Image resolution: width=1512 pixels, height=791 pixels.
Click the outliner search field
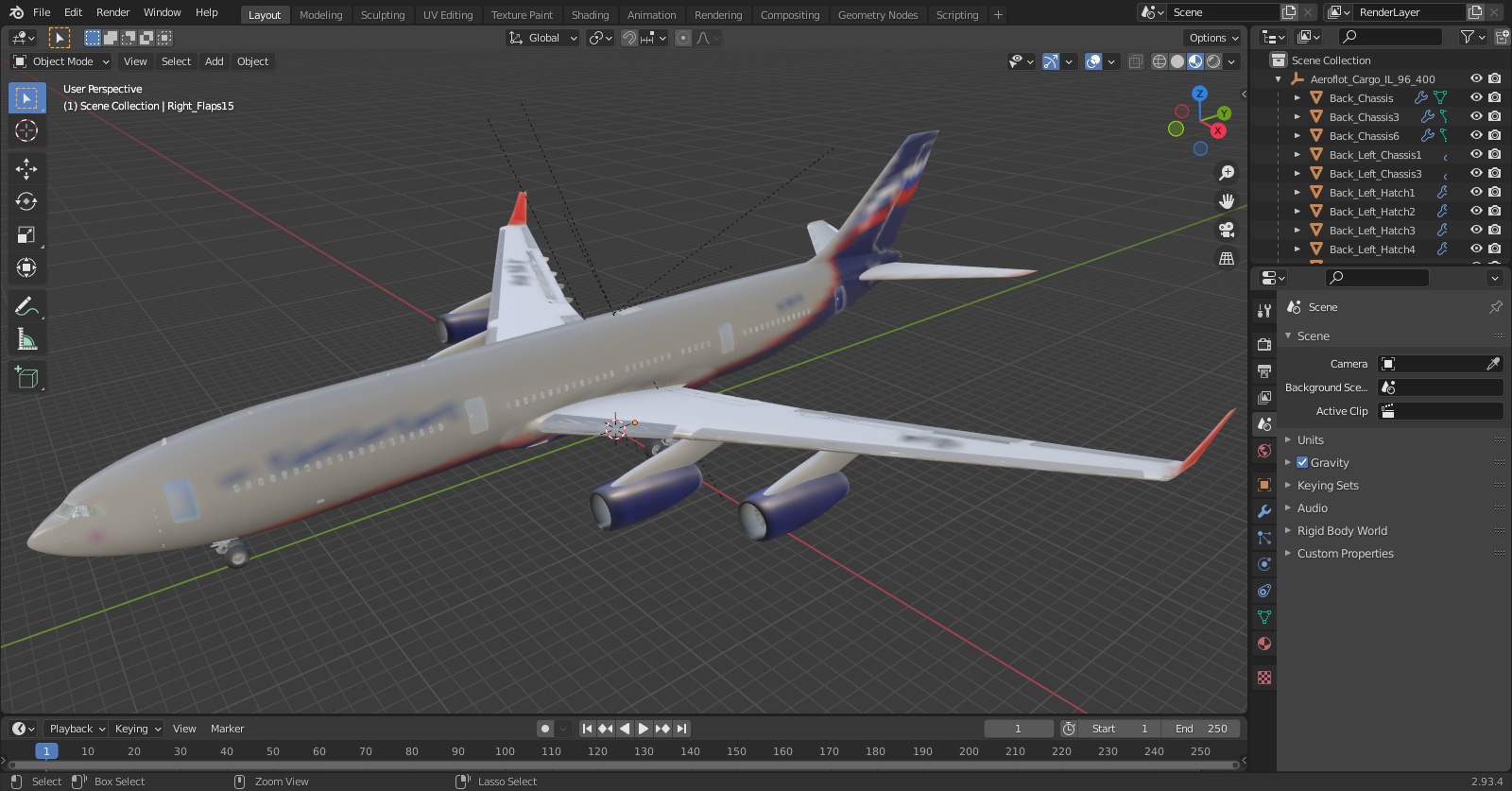[x=1391, y=37]
